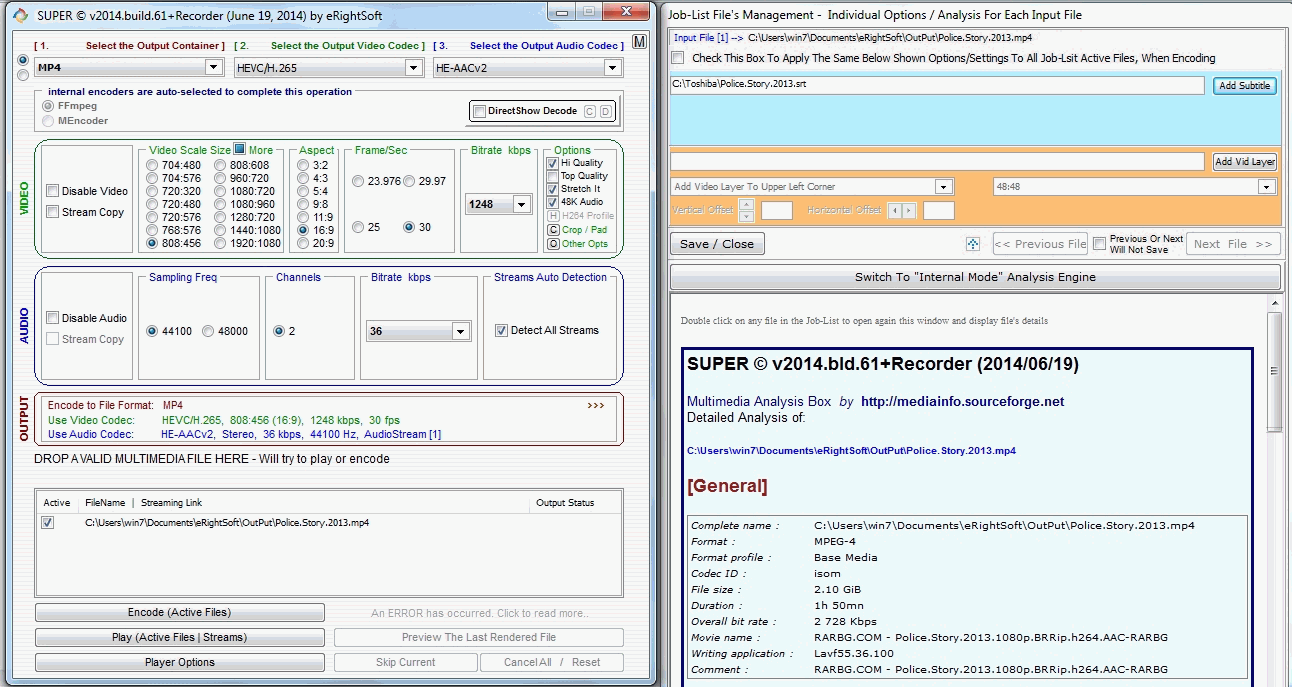Viewport: 1292px width, 687px height.
Task: Toggle video Stream Copy checkbox
Action: coord(53,212)
